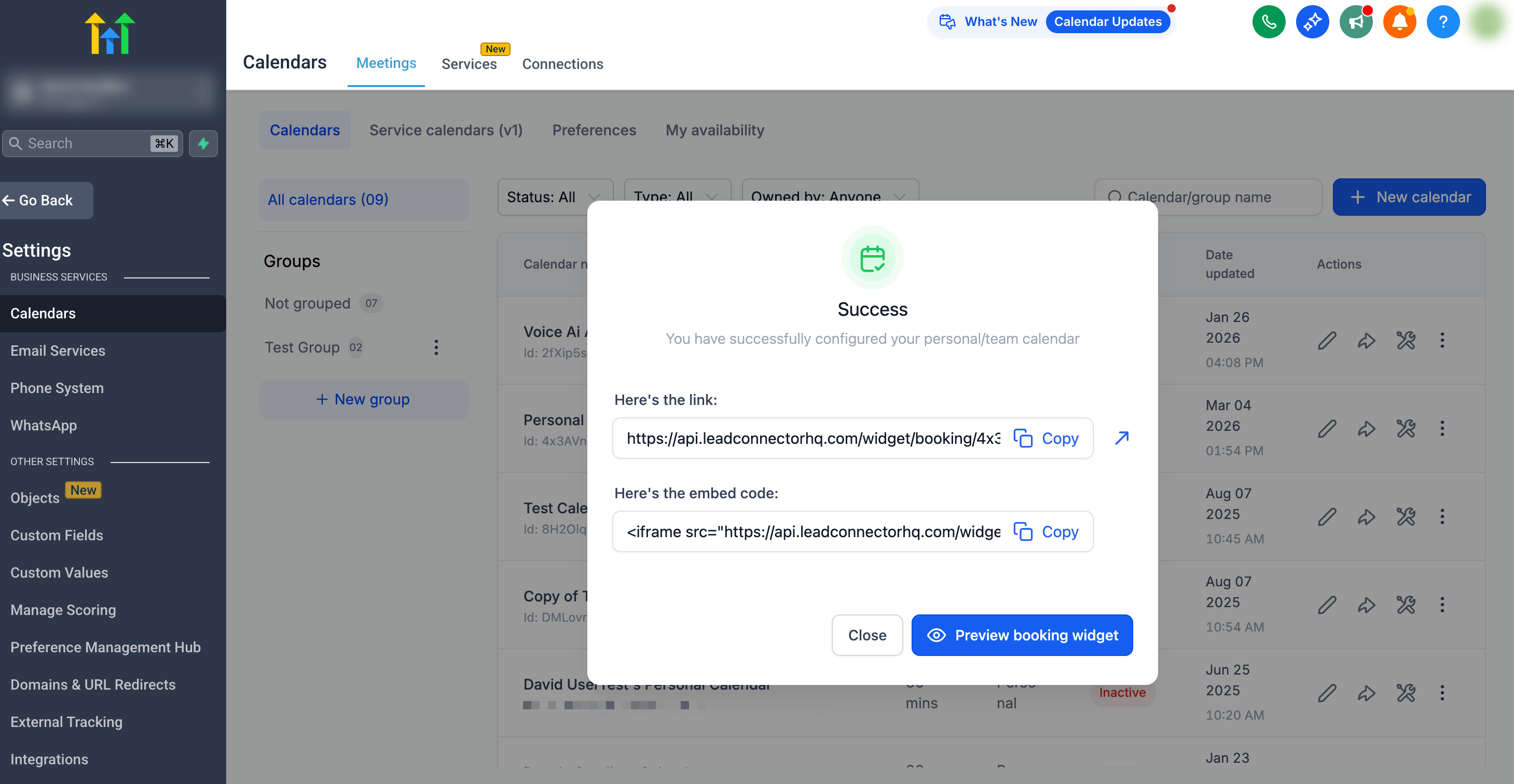
Task: Switch to the Services tab
Action: coord(469,63)
